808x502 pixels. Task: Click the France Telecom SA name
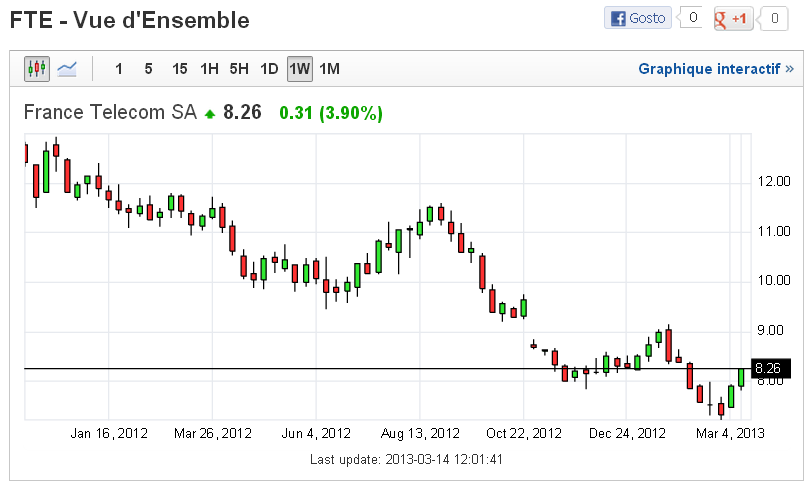(x=110, y=112)
